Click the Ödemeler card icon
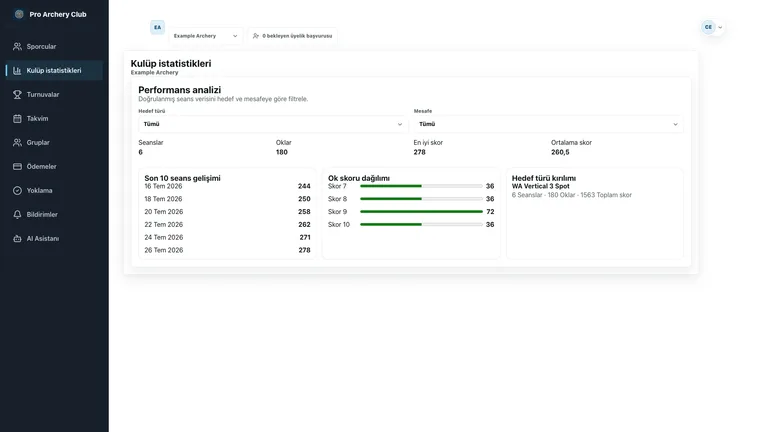This screenshot has width=768, height=432. point(17,167)
